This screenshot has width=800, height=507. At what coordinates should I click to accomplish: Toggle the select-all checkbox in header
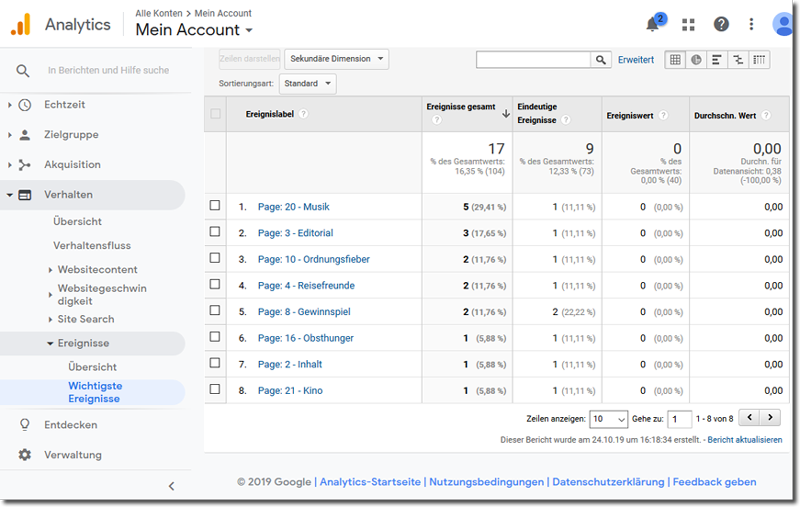point(215,114)
